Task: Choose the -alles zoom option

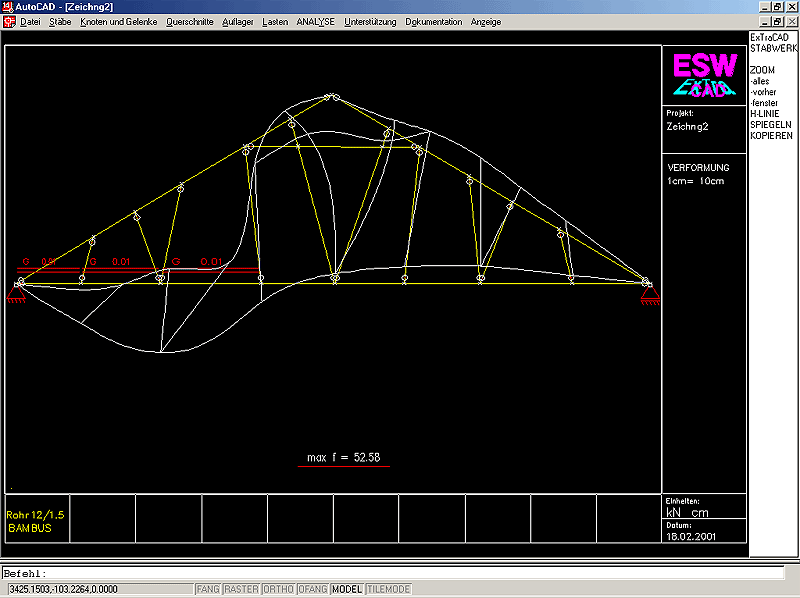Action: [x=760, y=81]
